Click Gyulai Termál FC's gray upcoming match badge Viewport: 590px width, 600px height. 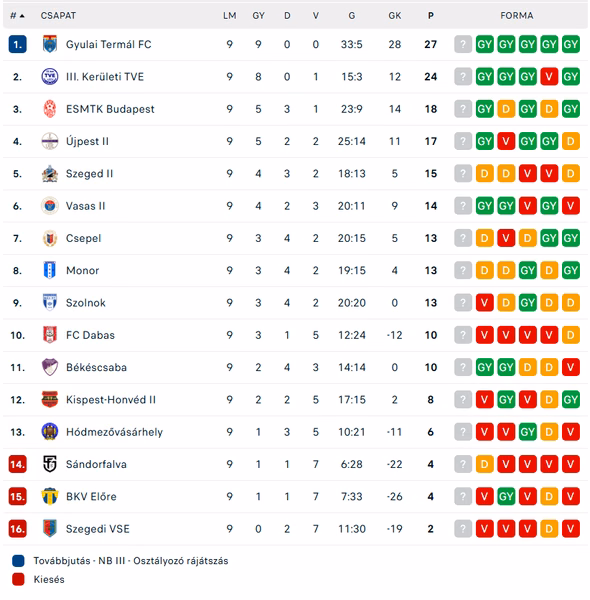click(x=463, y=44)
